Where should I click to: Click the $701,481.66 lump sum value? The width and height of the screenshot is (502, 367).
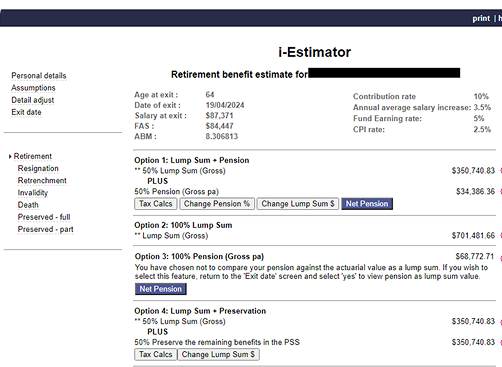click(473, 236)
